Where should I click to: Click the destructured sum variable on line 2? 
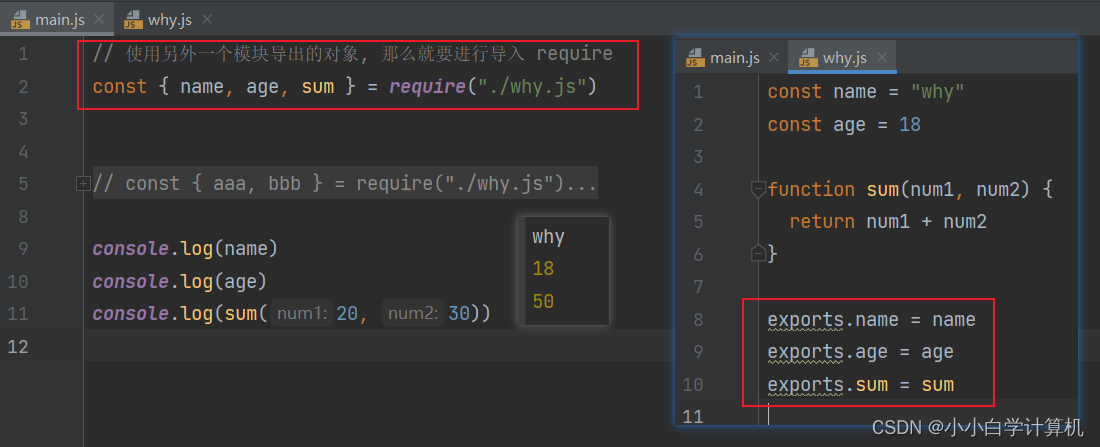coord(318,87)
